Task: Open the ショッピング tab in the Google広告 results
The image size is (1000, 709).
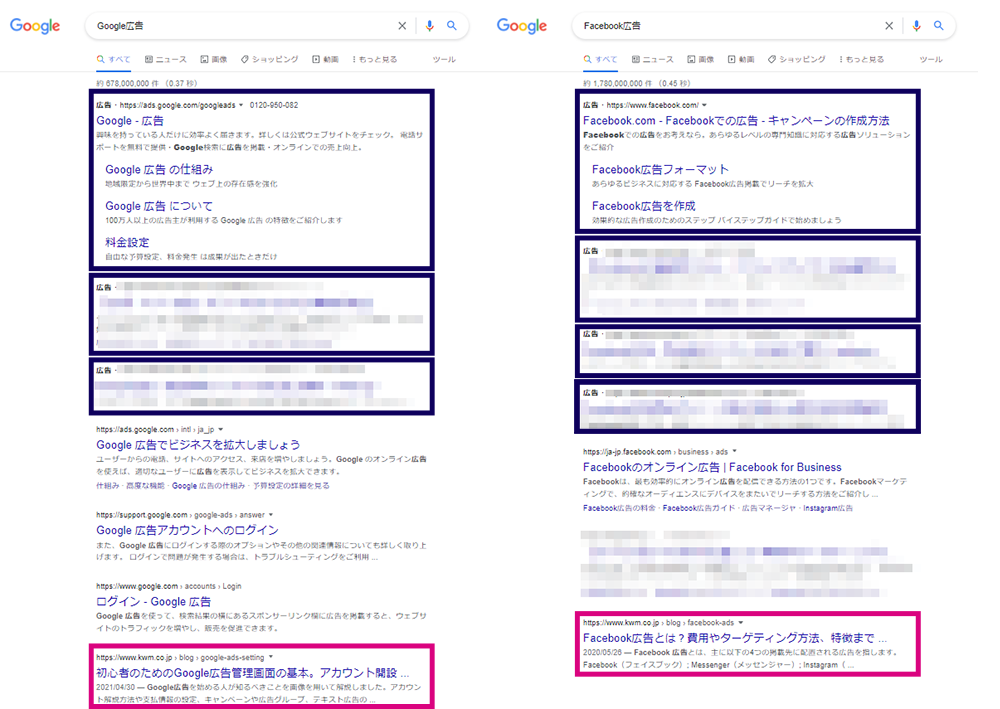Action: pyautogui.click(x=269, y=59)
